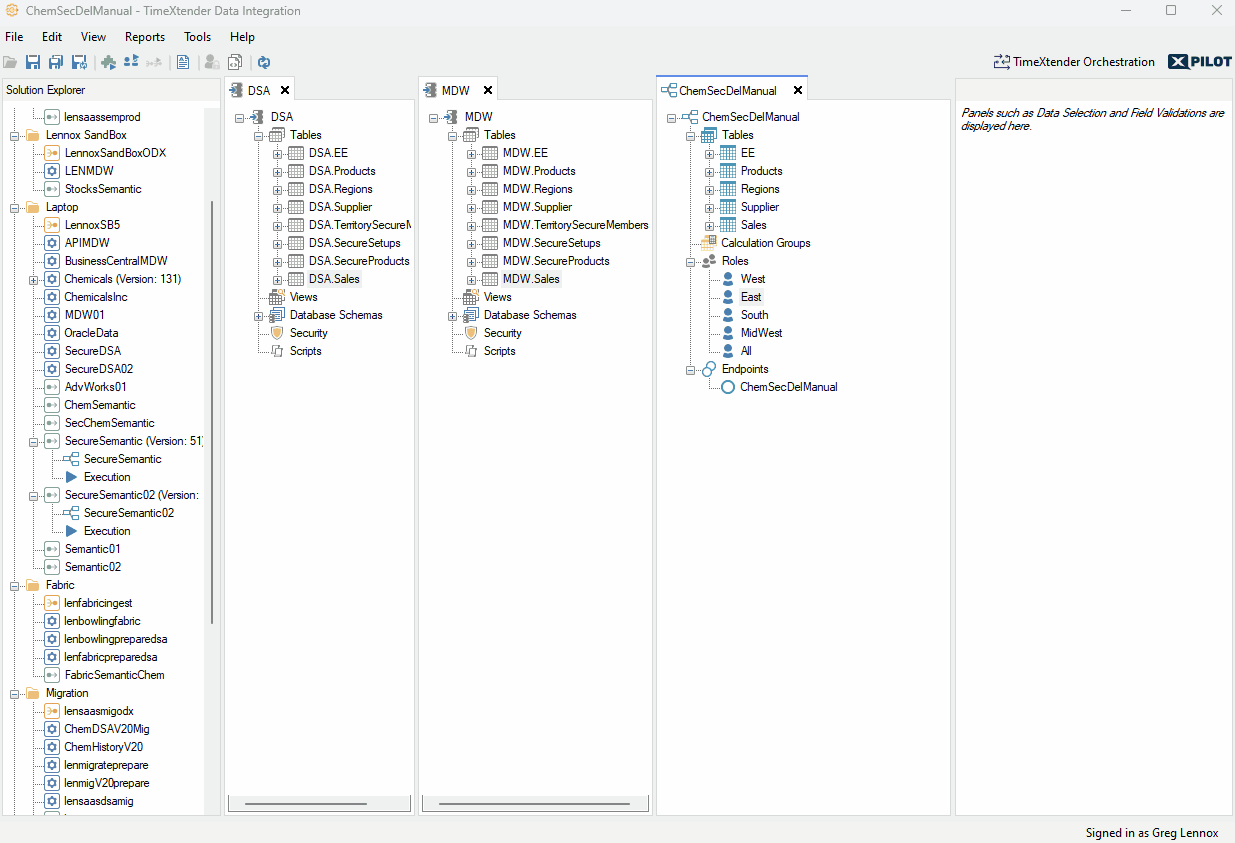The width and height of the screenshot is (1235, 843).
Task: Collapse the Fabric folder node
Action: [15, 586]
